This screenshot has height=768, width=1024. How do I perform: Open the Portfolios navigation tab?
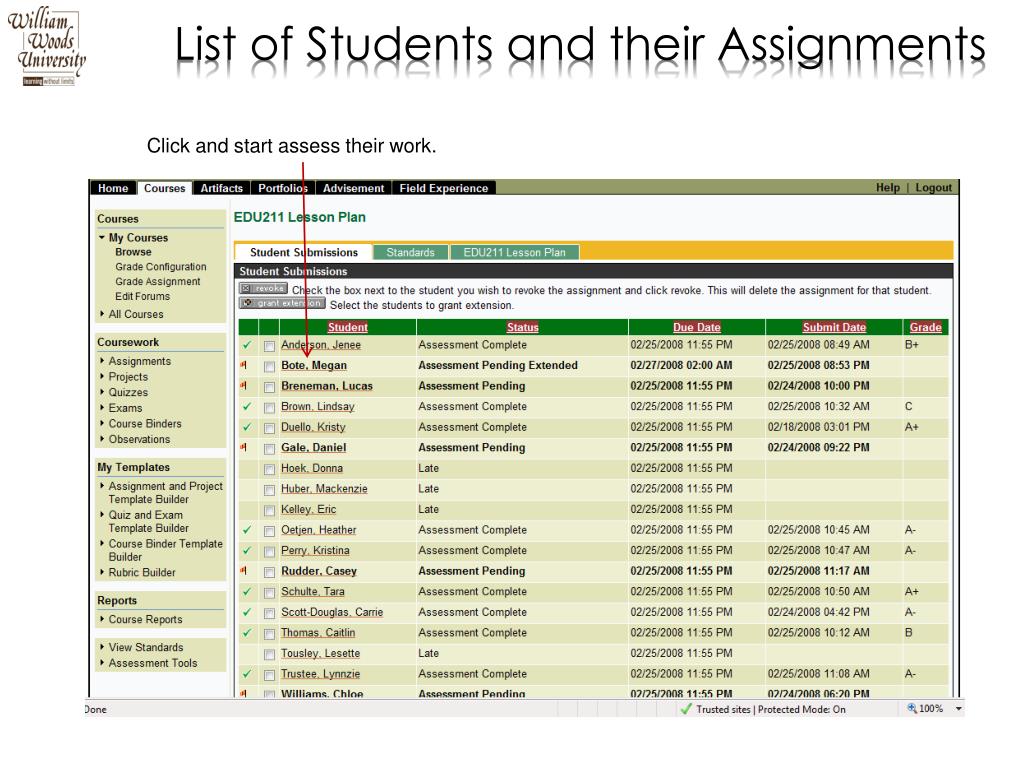click(x=282, y=188)
